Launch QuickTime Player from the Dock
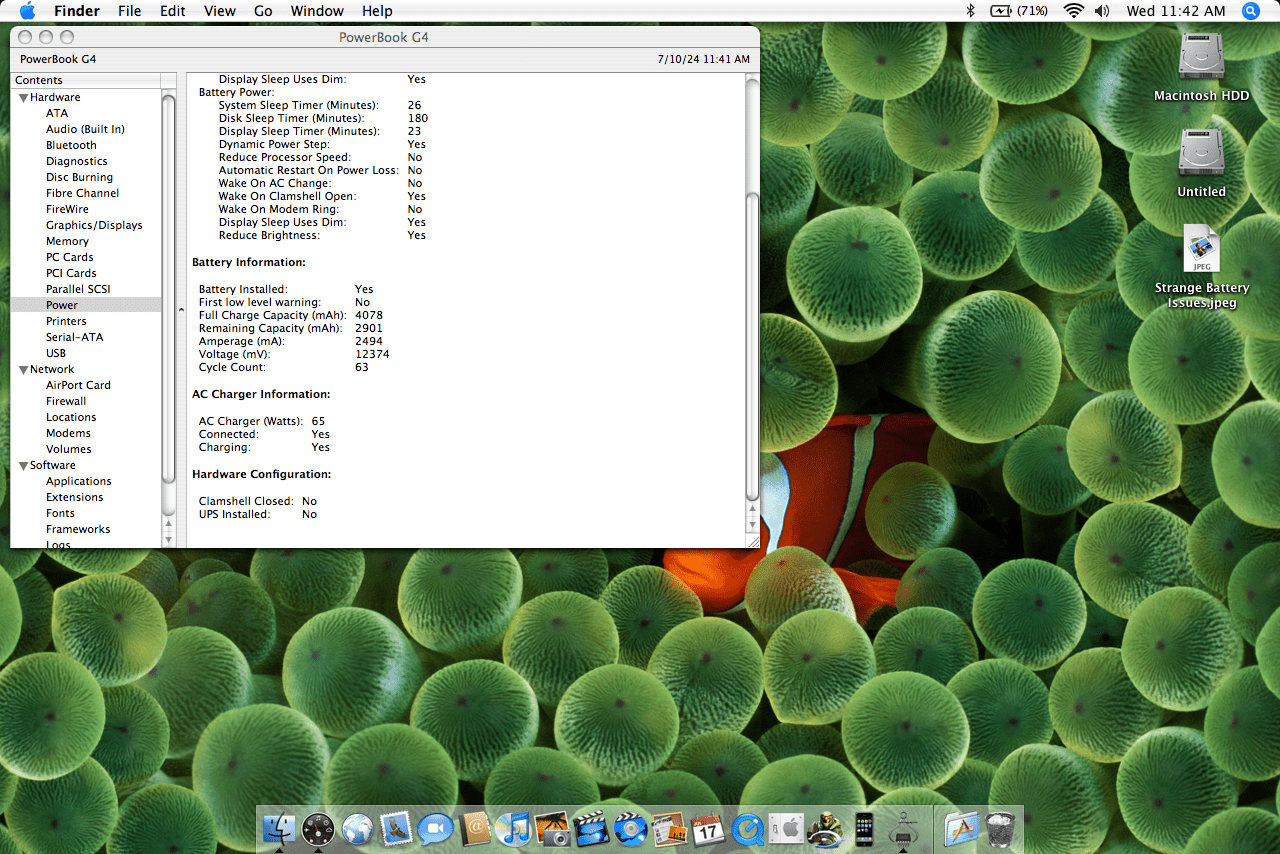Image resolution: width=1280 pixels, height=854 pixels. coord(747,828)
